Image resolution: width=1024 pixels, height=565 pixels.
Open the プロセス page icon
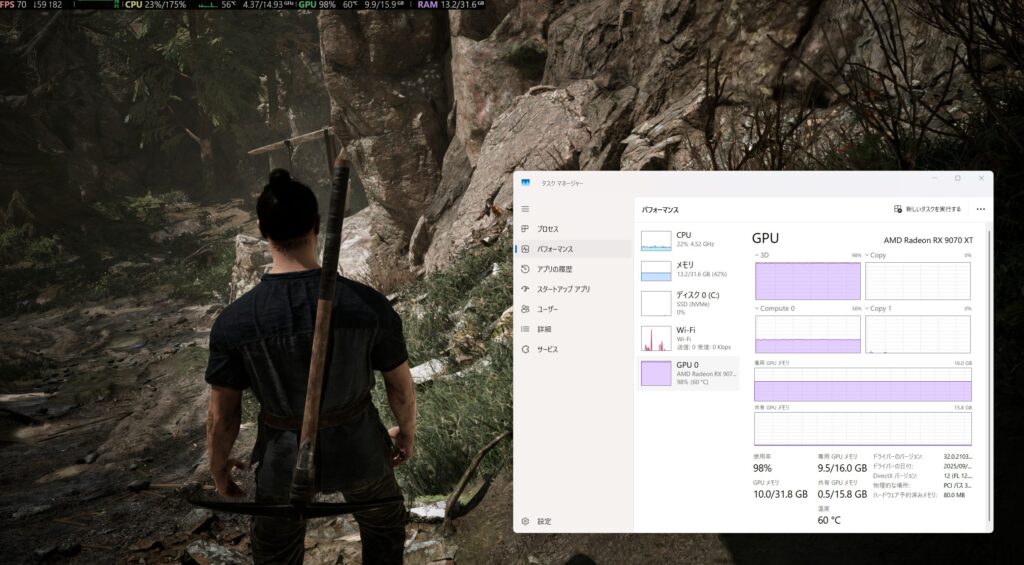pyautogui.click(x=525, y=229)
